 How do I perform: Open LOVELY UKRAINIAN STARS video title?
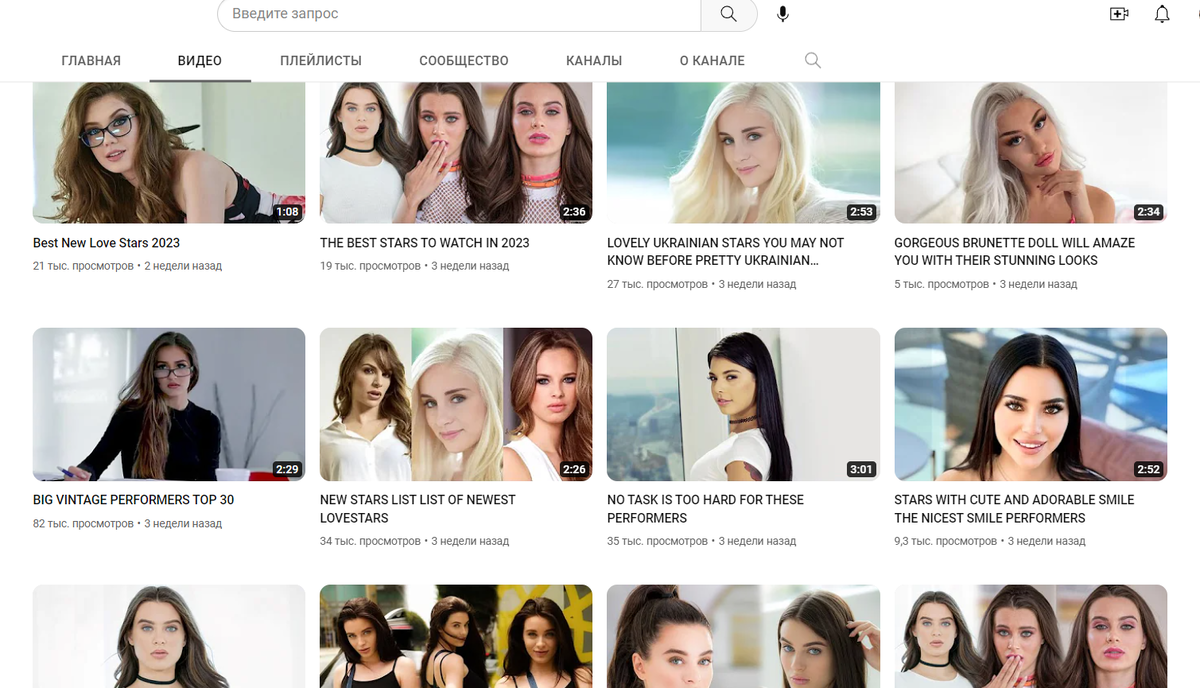tap(726, 252)
